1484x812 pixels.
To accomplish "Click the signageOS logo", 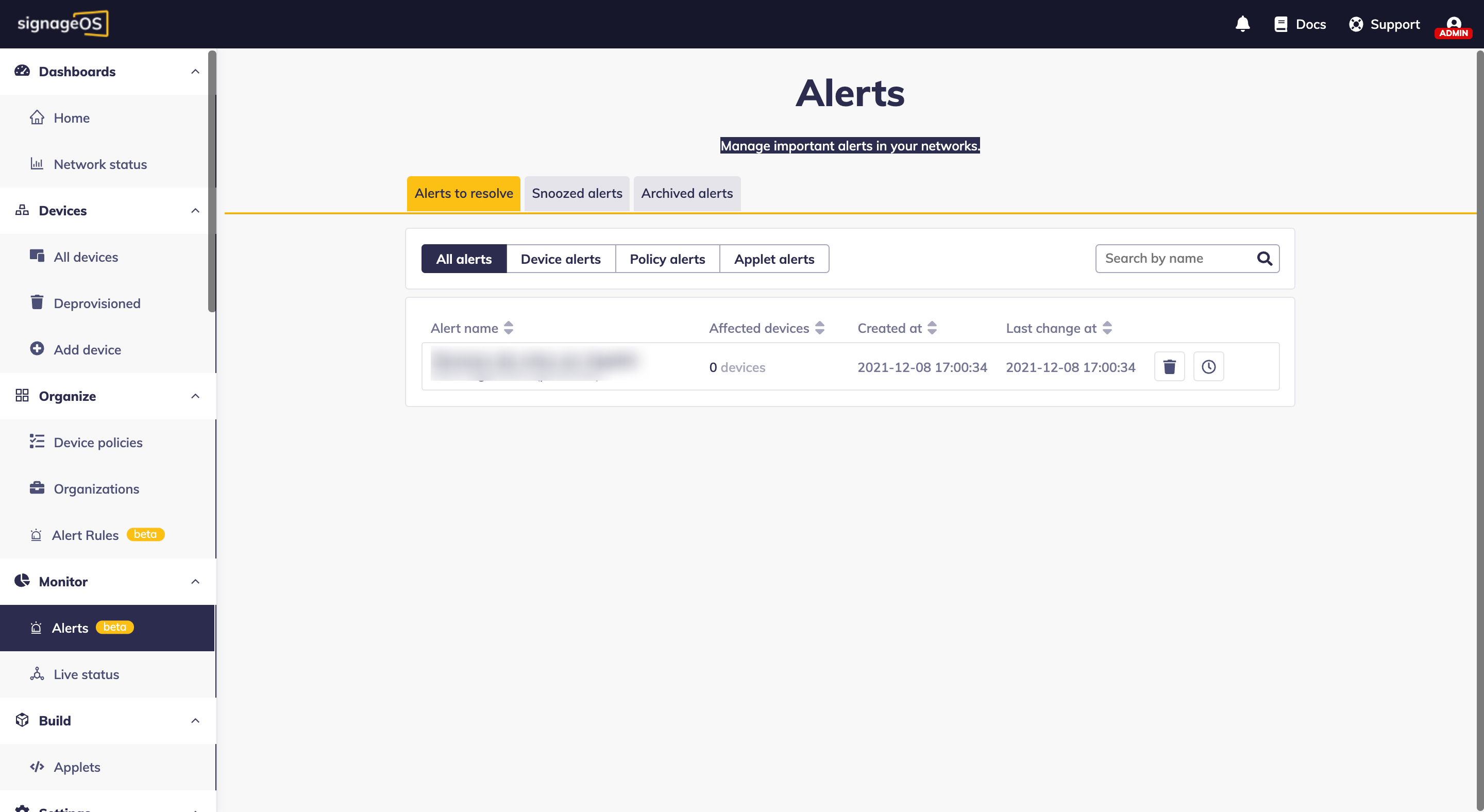I will [62, 24].
